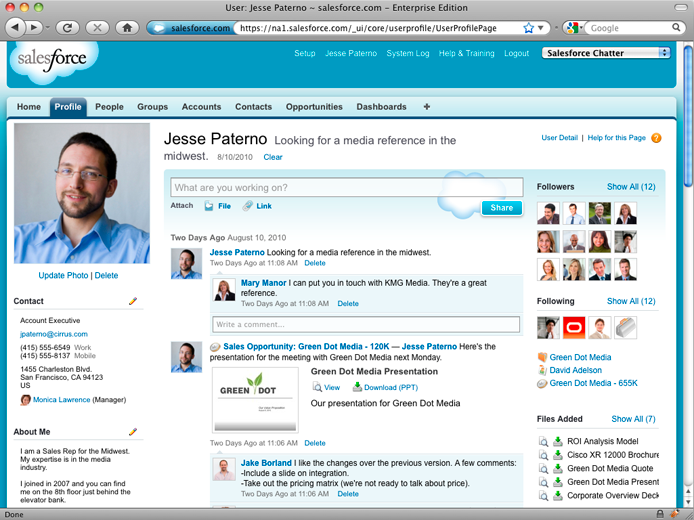Preview Cisco XR 12000 Brochure file icon

click(543, 455)
